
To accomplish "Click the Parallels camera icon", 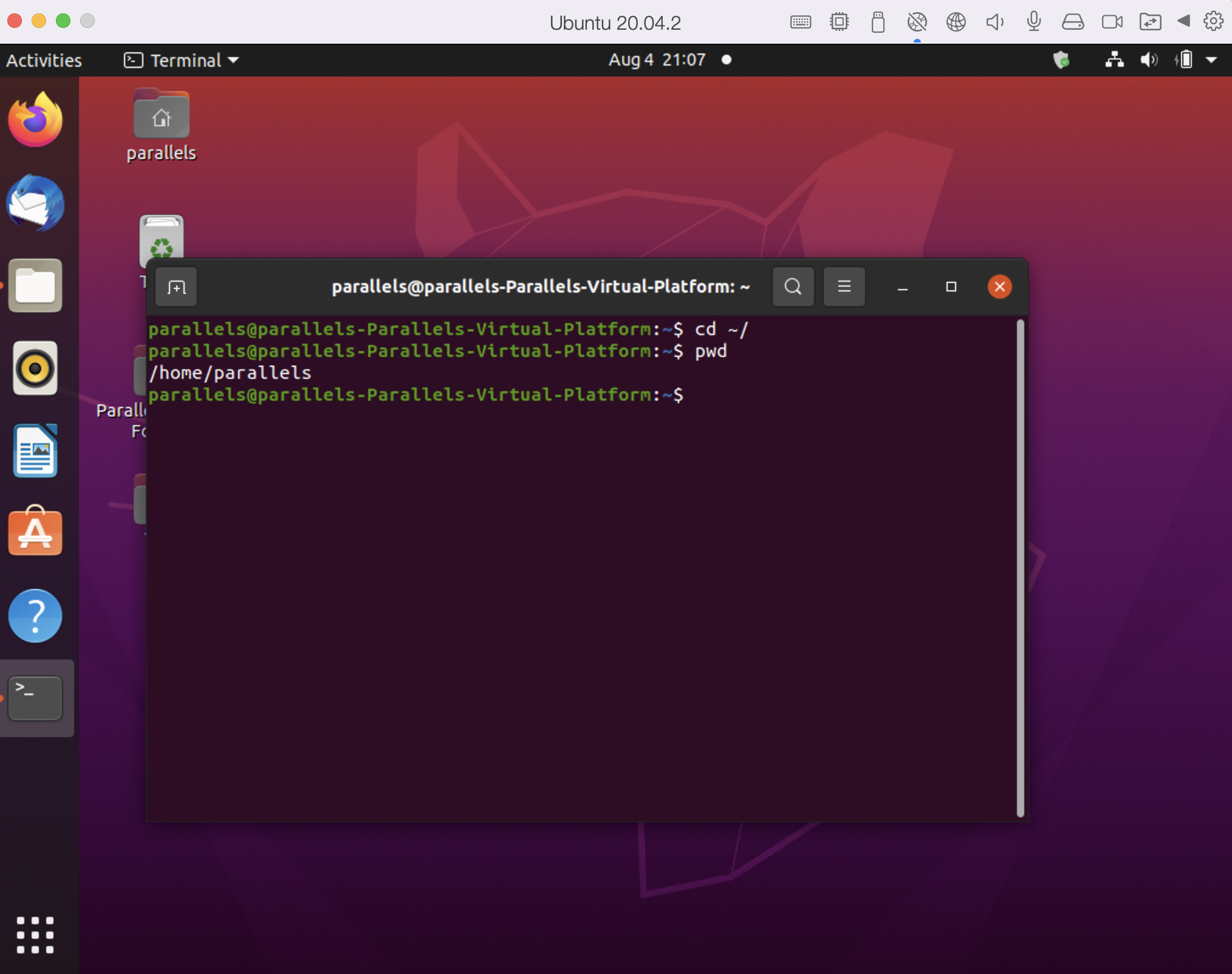I will (x=1112, y=22).
